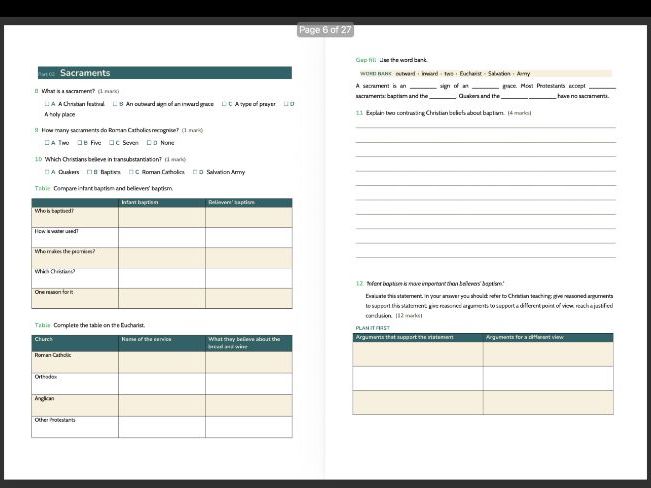
Task: Click the 'Sacraments' section heading
Action: 85,73
